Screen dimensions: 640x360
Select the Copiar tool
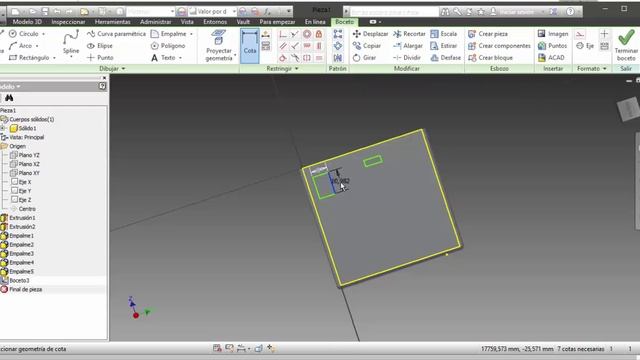tap(367, 46)
